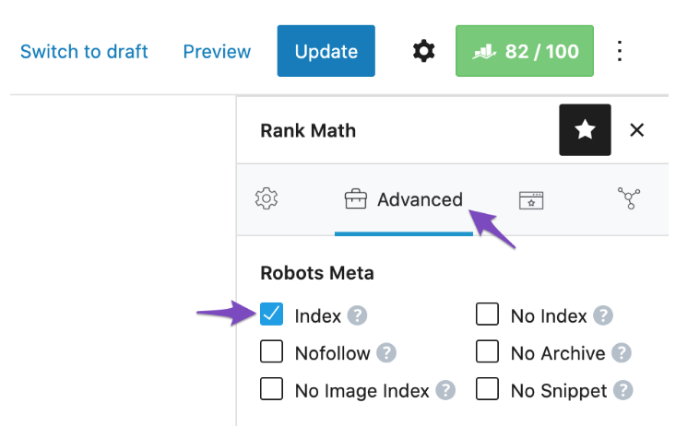The height and width of the screenshot is (426, 685).
Task: Select the Advanced tab
Action: (x=404, y=200)
